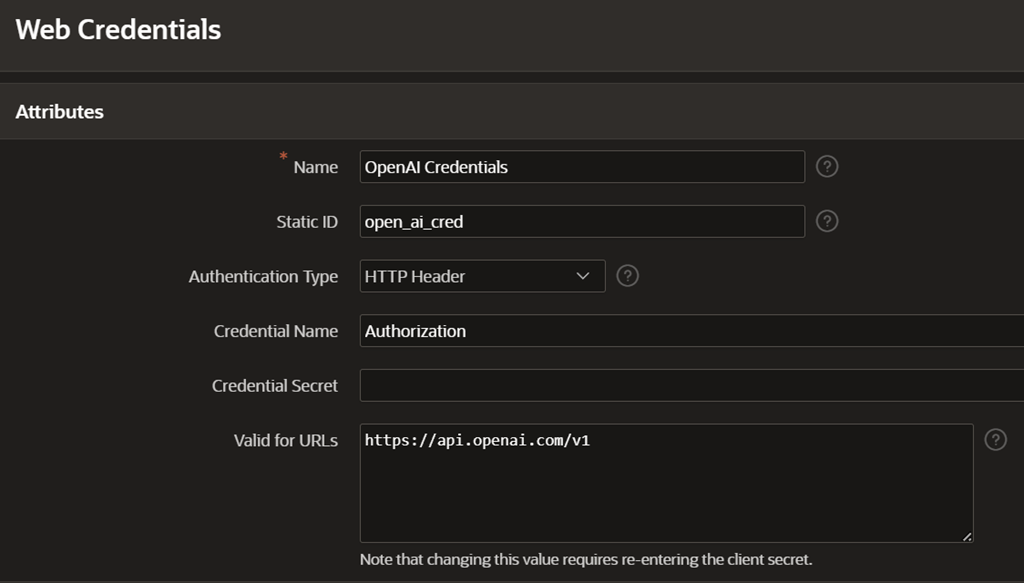The height and width of the screenshot is (583, 1024).
Task: Focus the Static ID field with open_ai_cred
Action: coord(582,222)
